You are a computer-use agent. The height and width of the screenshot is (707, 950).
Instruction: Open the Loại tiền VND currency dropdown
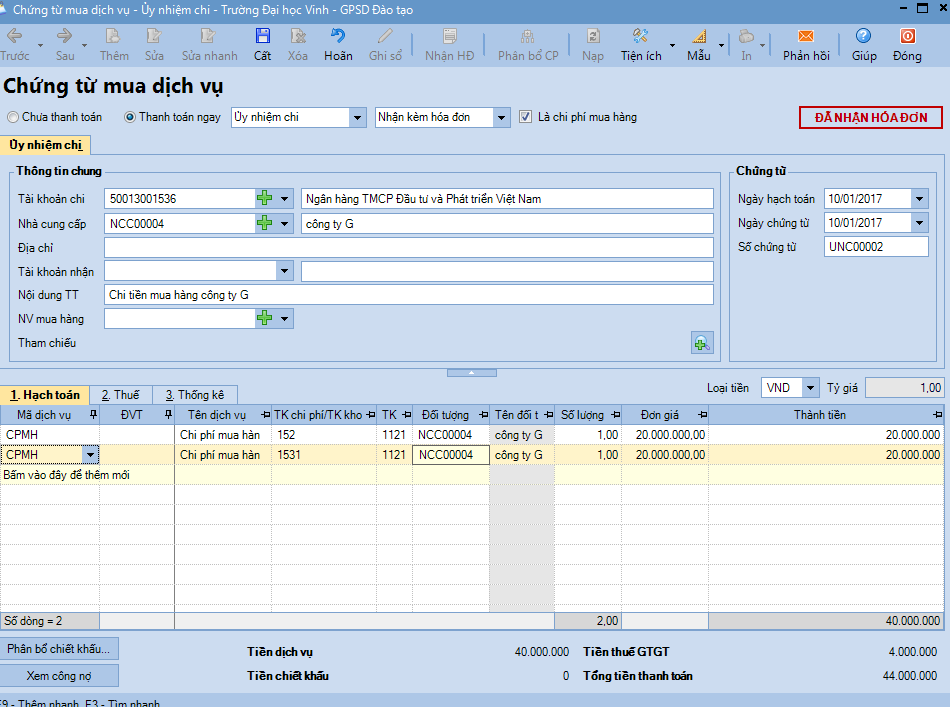click(809, 388)
